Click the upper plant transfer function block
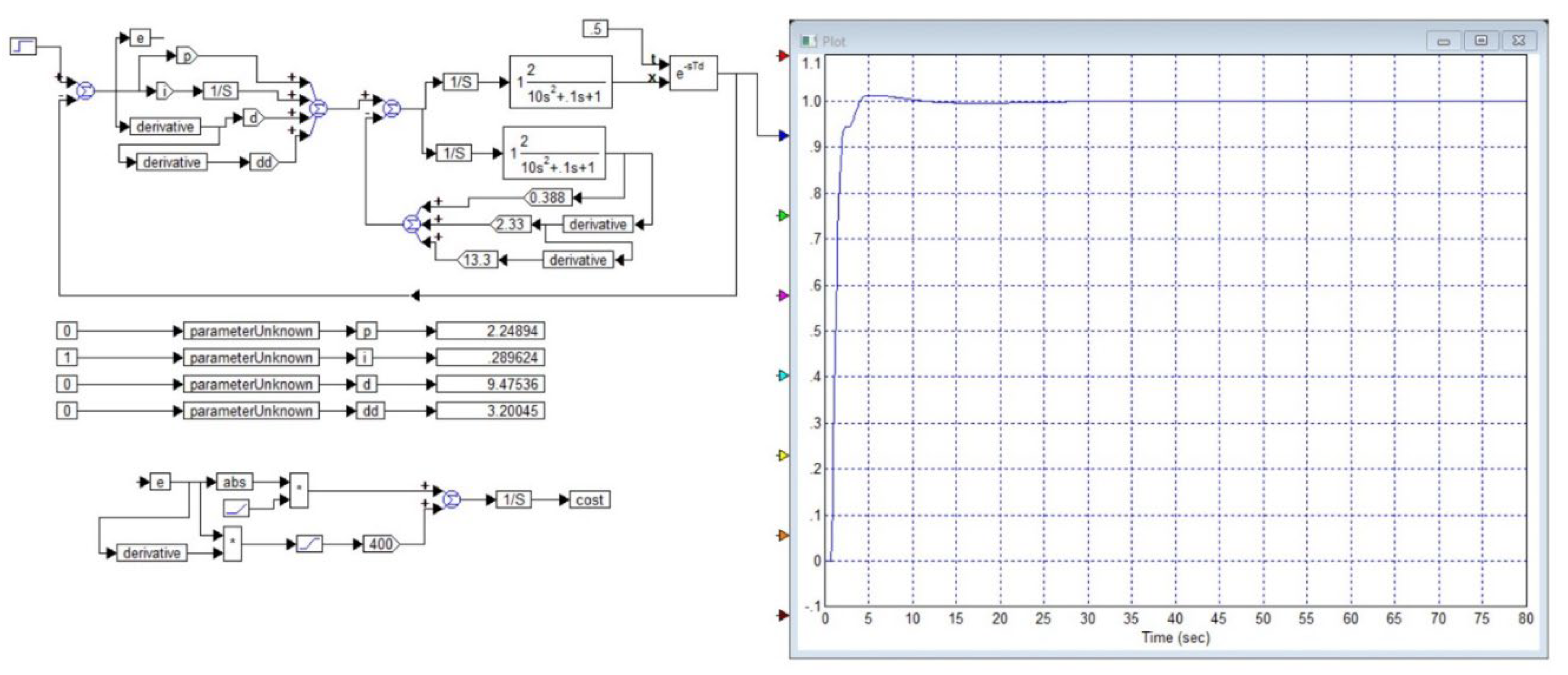1568x675 pixels. click(561, 82)
